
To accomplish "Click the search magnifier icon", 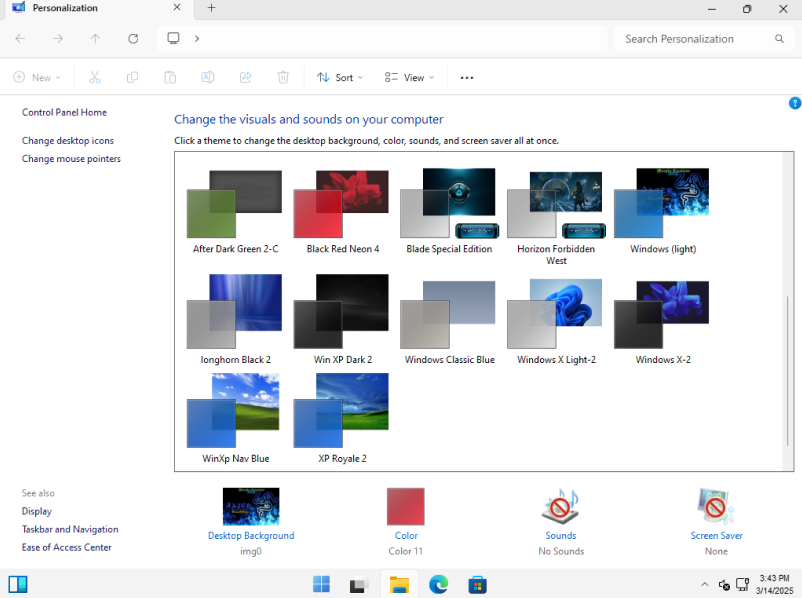I will point(779,39).
